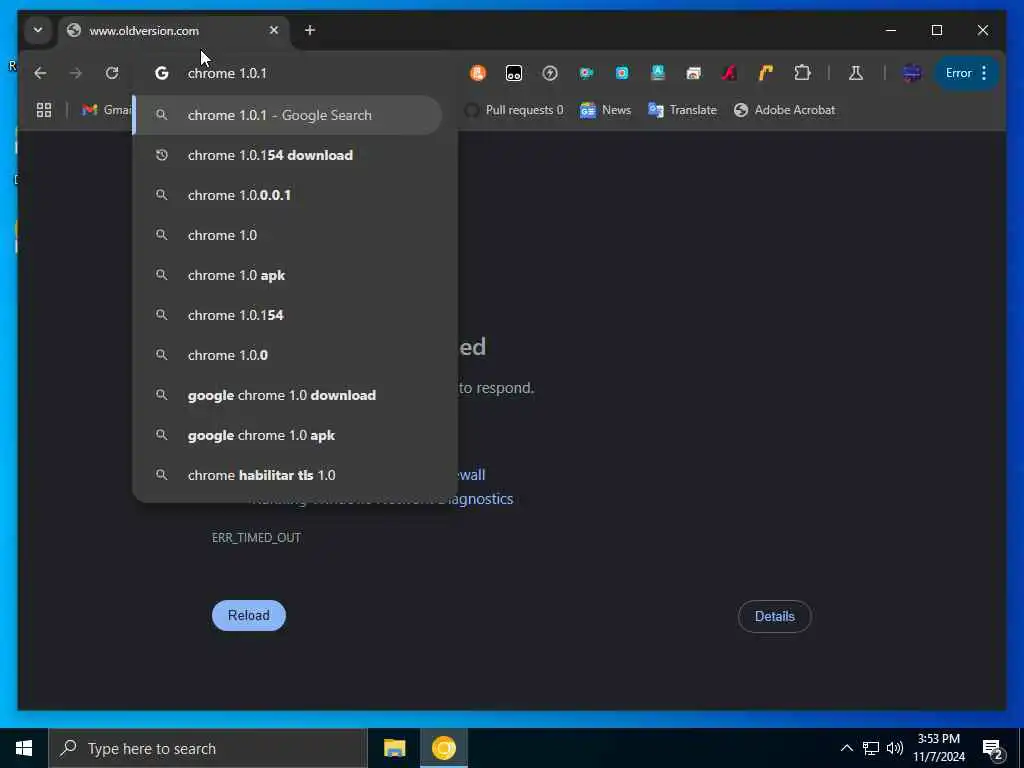Open the teal document 'A' extension
1024x768 pixels.
658,73
